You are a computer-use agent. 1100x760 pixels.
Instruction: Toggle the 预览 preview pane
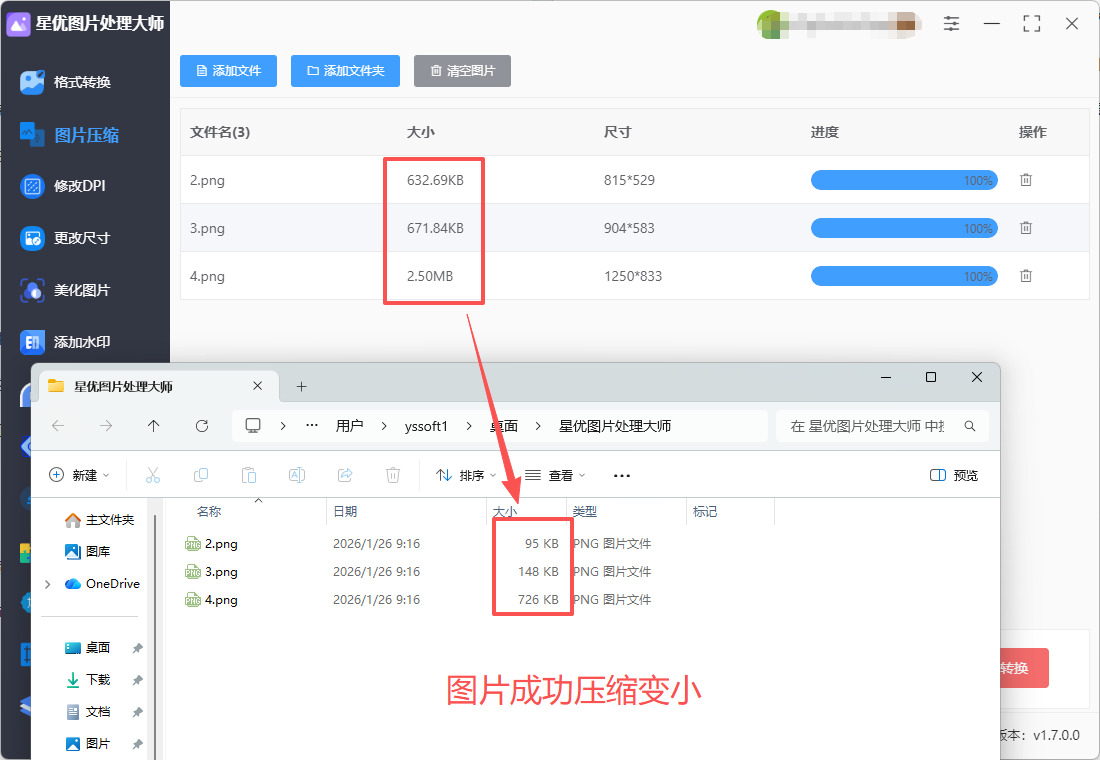(953, 475)
